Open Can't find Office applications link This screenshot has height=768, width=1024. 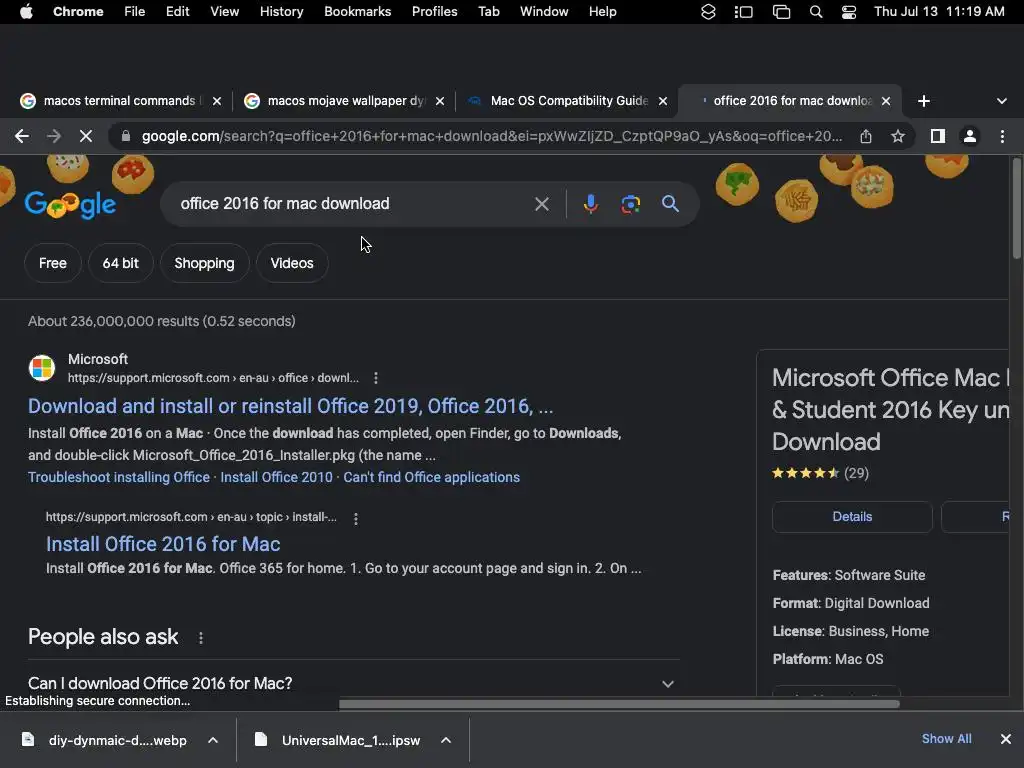(x=432, y=477)
